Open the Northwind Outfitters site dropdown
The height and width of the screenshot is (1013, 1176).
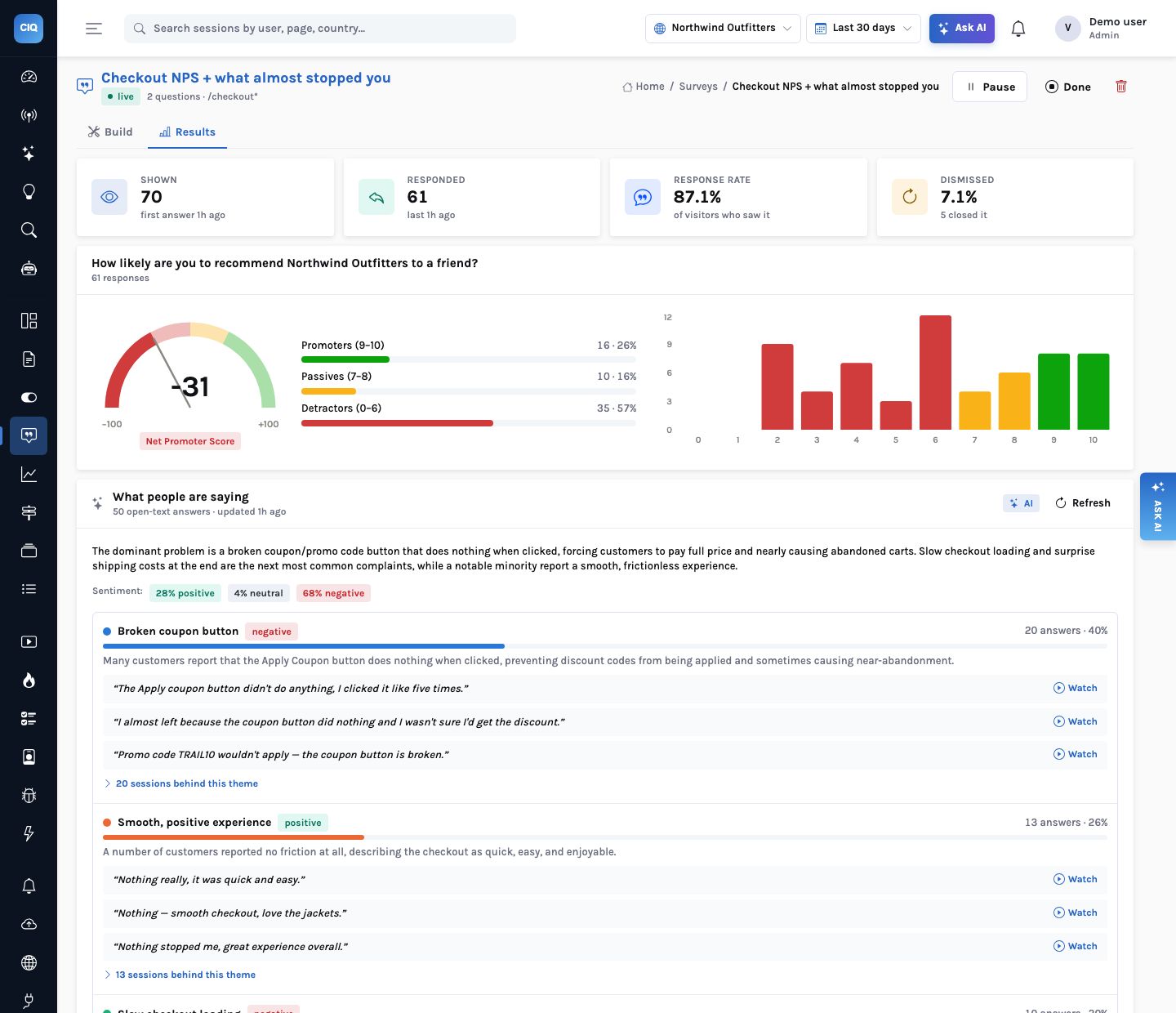(723, 29)
